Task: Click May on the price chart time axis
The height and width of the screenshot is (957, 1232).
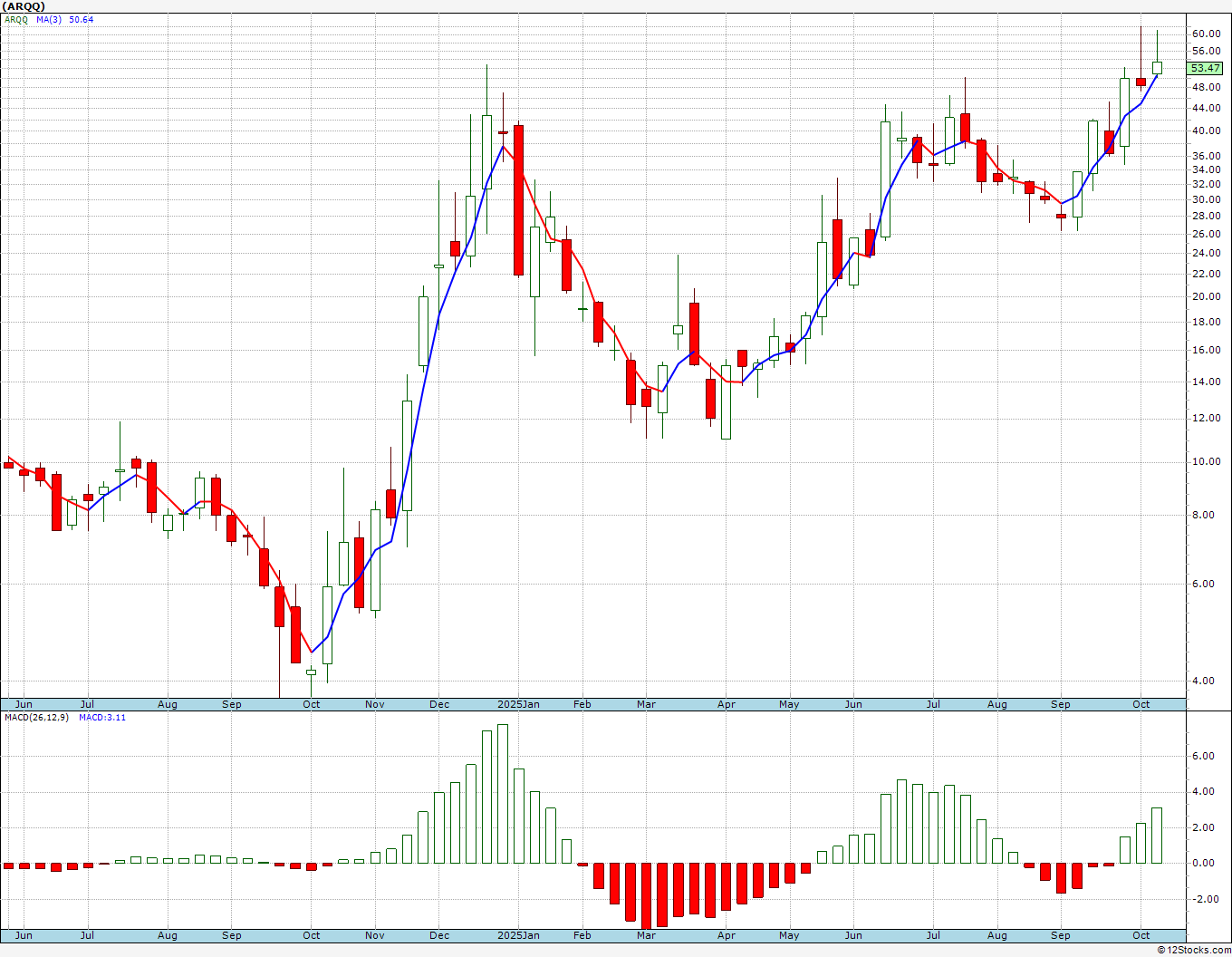Action: pos(789,704)
